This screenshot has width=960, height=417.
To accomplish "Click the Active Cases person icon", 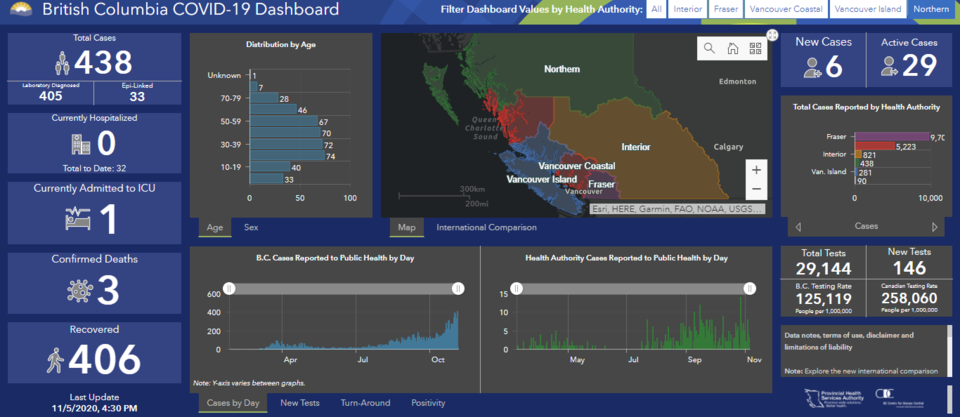I will tap(890, 66).
